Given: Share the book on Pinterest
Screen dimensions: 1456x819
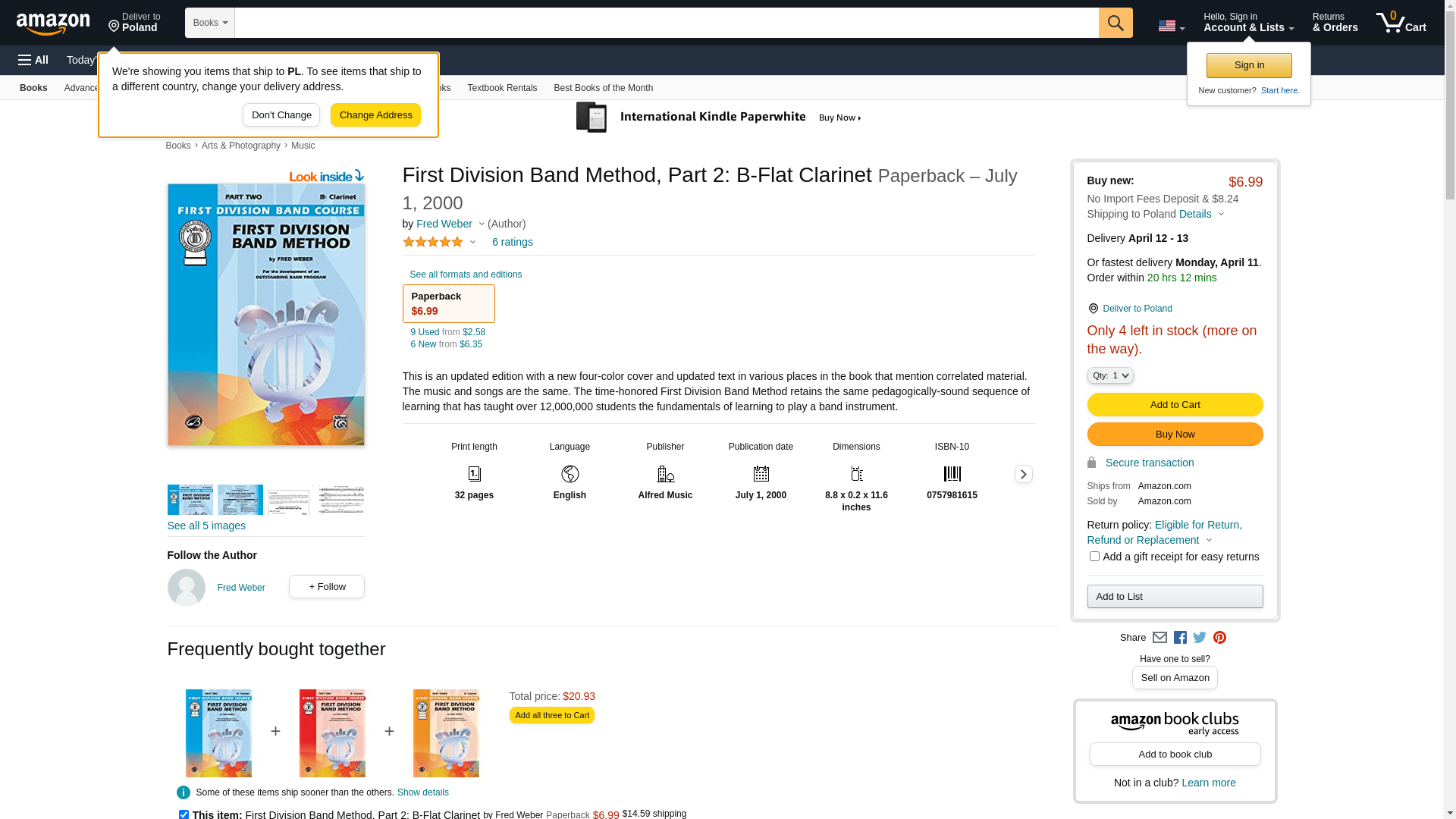Looking at the screenshot, I should 1219,638.
